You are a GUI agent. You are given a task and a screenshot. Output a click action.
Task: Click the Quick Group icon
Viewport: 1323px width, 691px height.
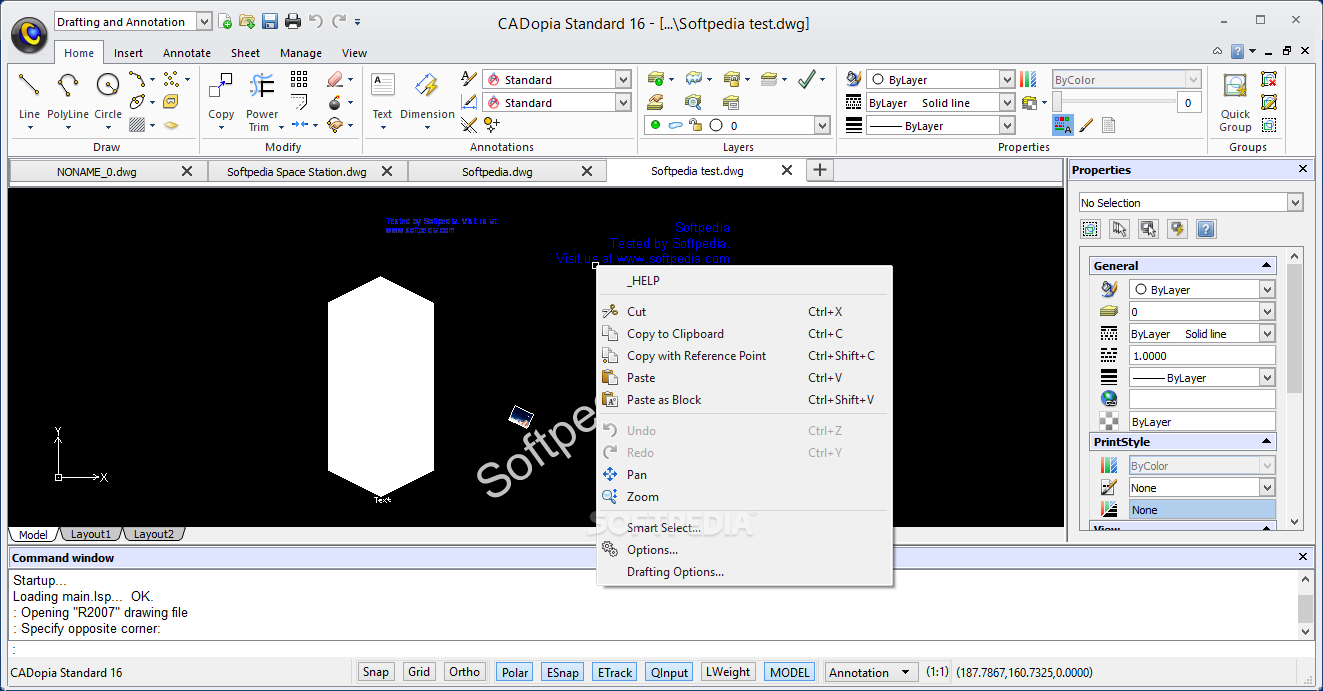(1235, 100)
